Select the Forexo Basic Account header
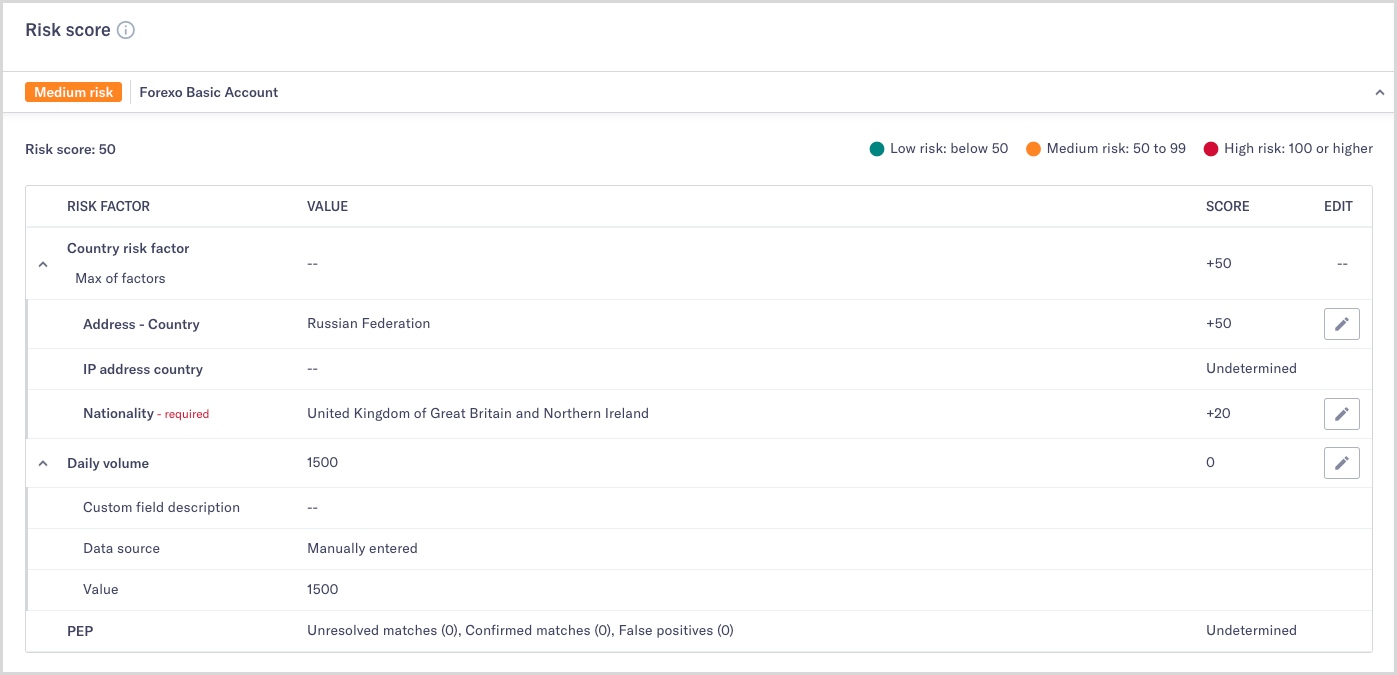 point(208,91)
